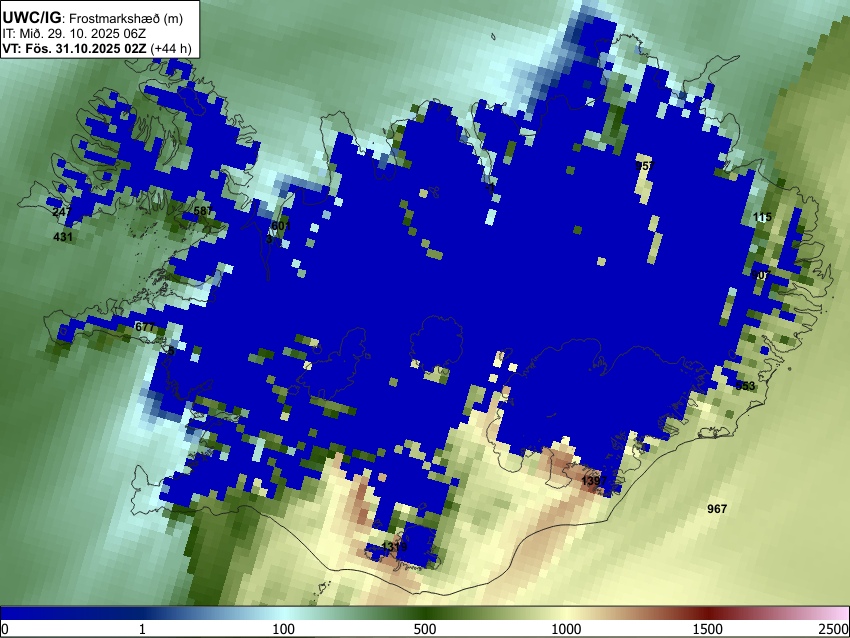This screenshot has height=638, width=850.
Task: Click the legend label '2500'
Action: [x=834, y=629]
